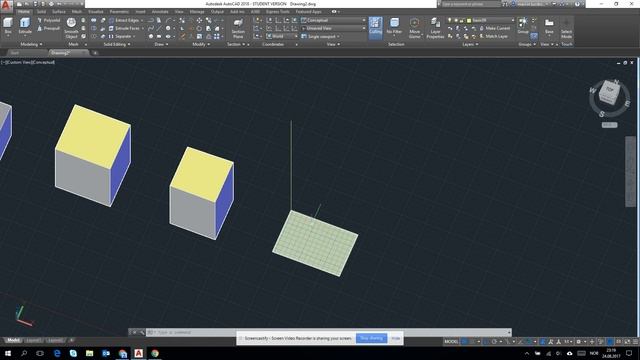Select the Box solid tool

8,26
